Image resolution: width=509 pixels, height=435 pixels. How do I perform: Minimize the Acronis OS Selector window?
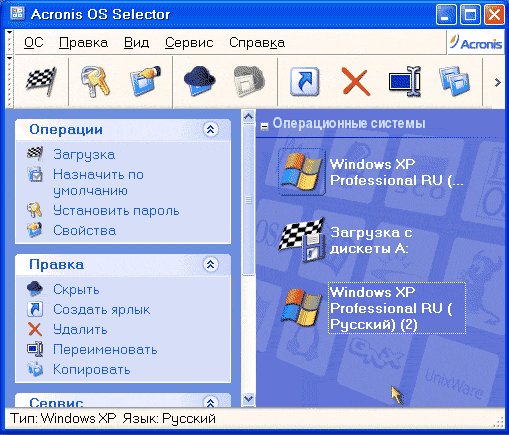tap(446, 15)
